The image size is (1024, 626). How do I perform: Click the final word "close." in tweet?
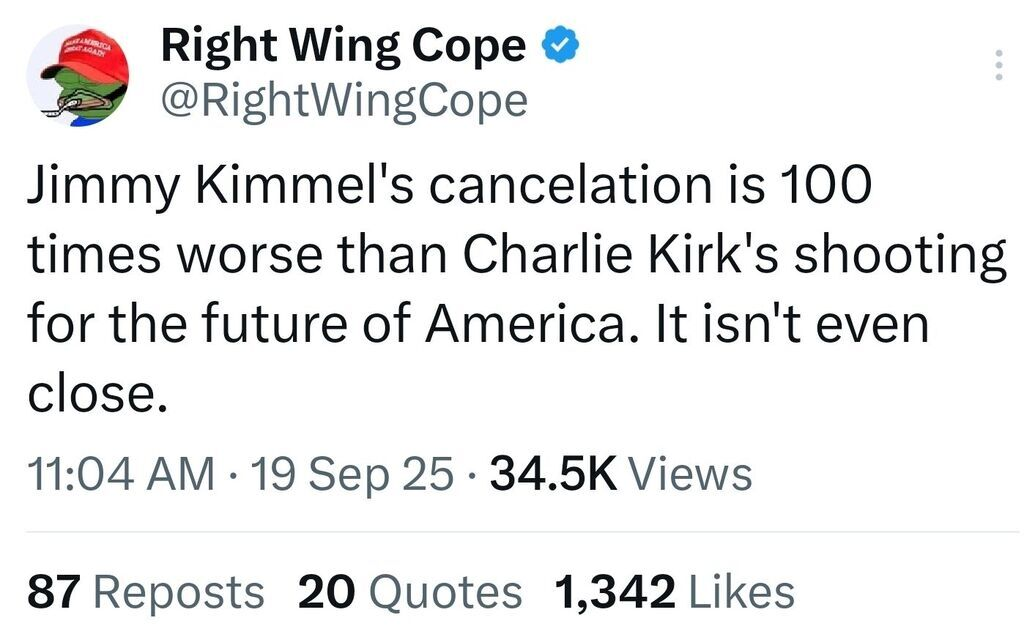[x=97, y=394]
